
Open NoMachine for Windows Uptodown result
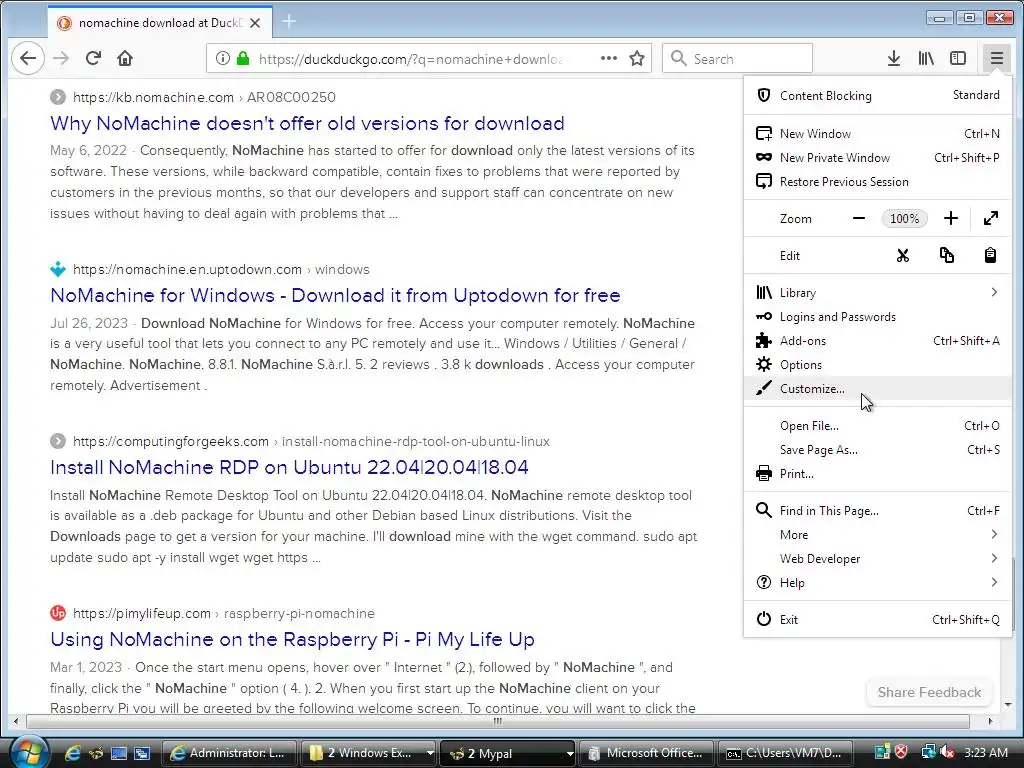click(x=335, y=295)
